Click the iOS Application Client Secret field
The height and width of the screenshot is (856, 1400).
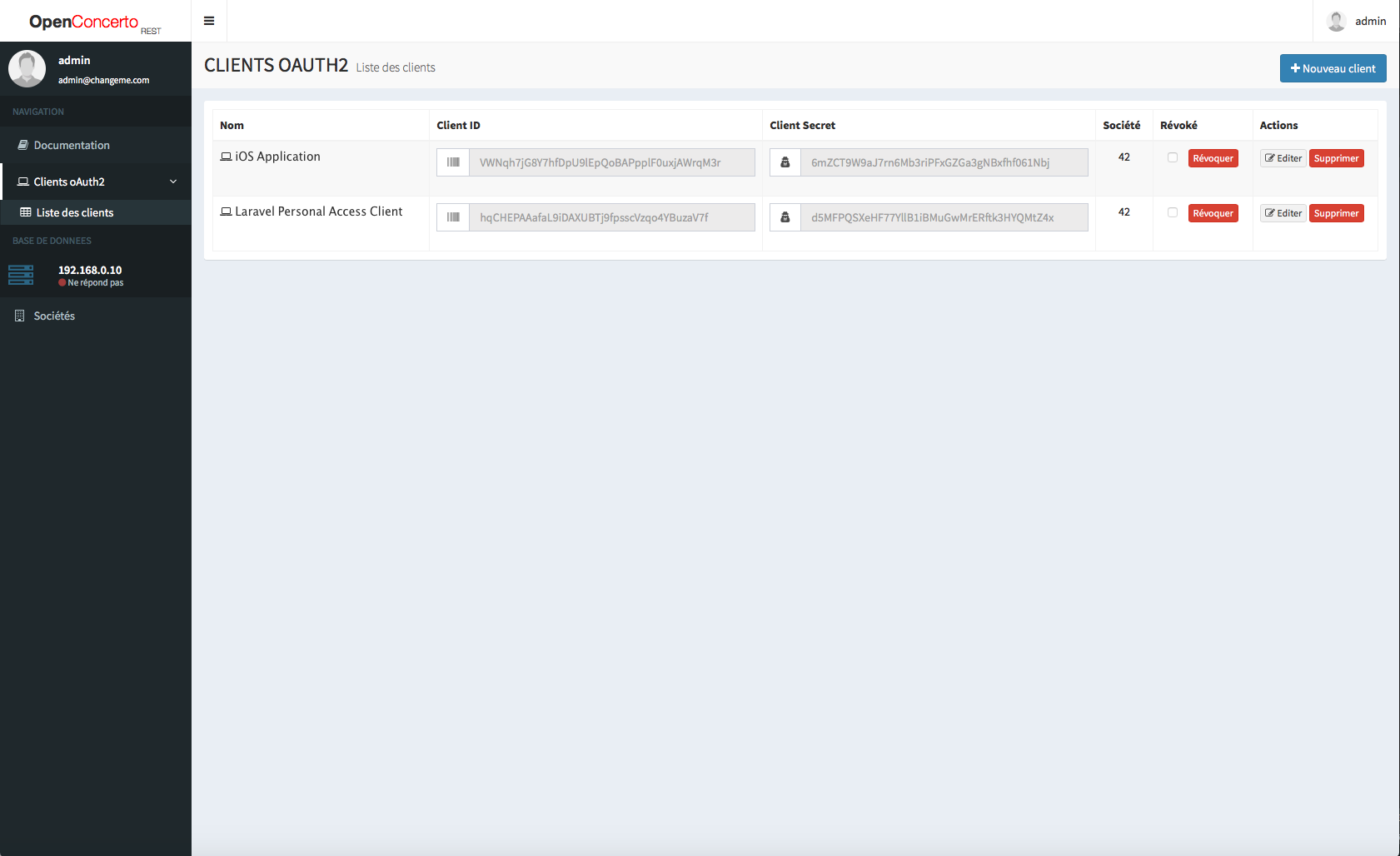[x=944, y=162]
